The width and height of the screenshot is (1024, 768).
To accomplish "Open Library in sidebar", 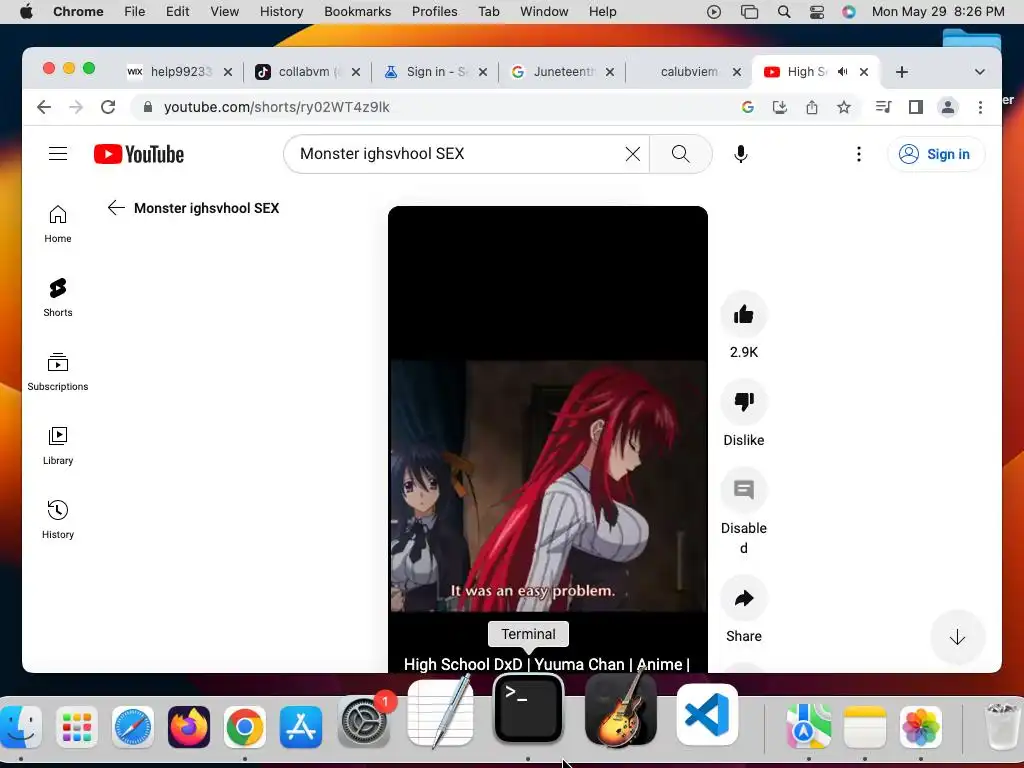I will (x=57, y=445).
